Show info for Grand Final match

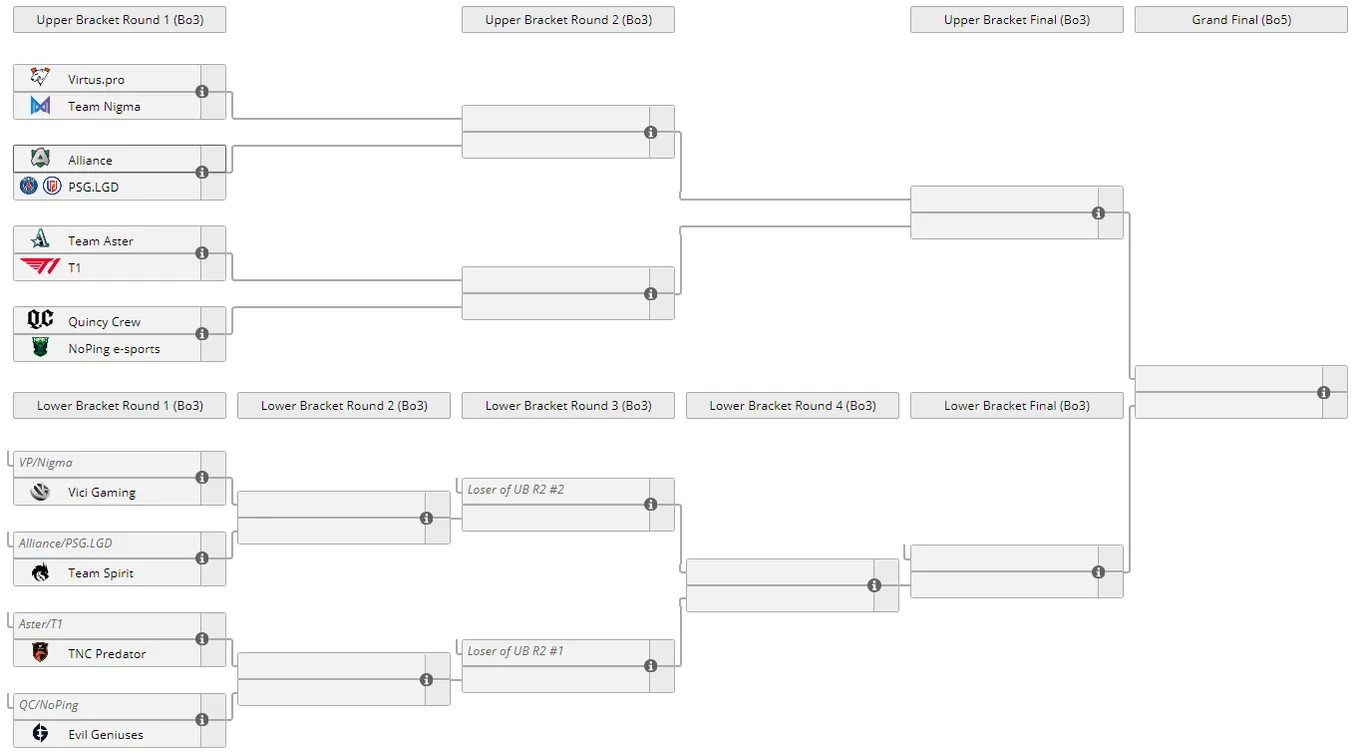click(1324, 392)
